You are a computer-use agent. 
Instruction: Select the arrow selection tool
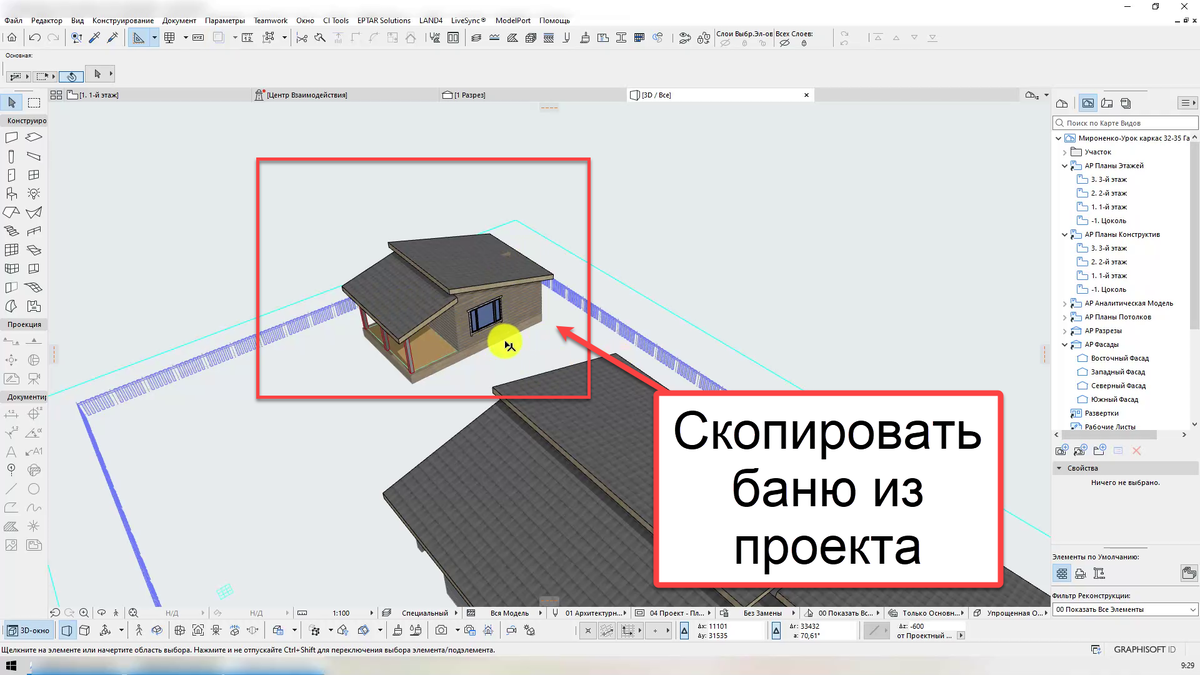13,102
